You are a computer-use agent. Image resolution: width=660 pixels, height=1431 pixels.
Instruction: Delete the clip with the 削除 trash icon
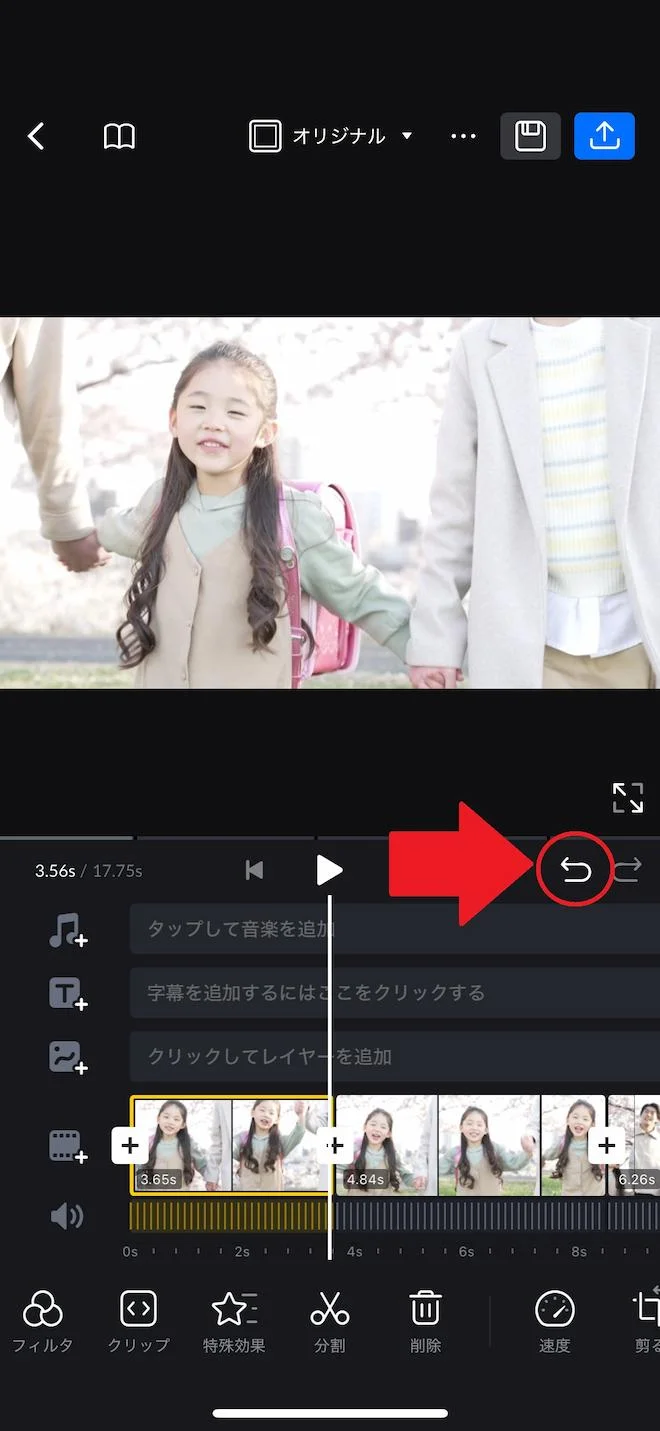[x=426, y=1321]
